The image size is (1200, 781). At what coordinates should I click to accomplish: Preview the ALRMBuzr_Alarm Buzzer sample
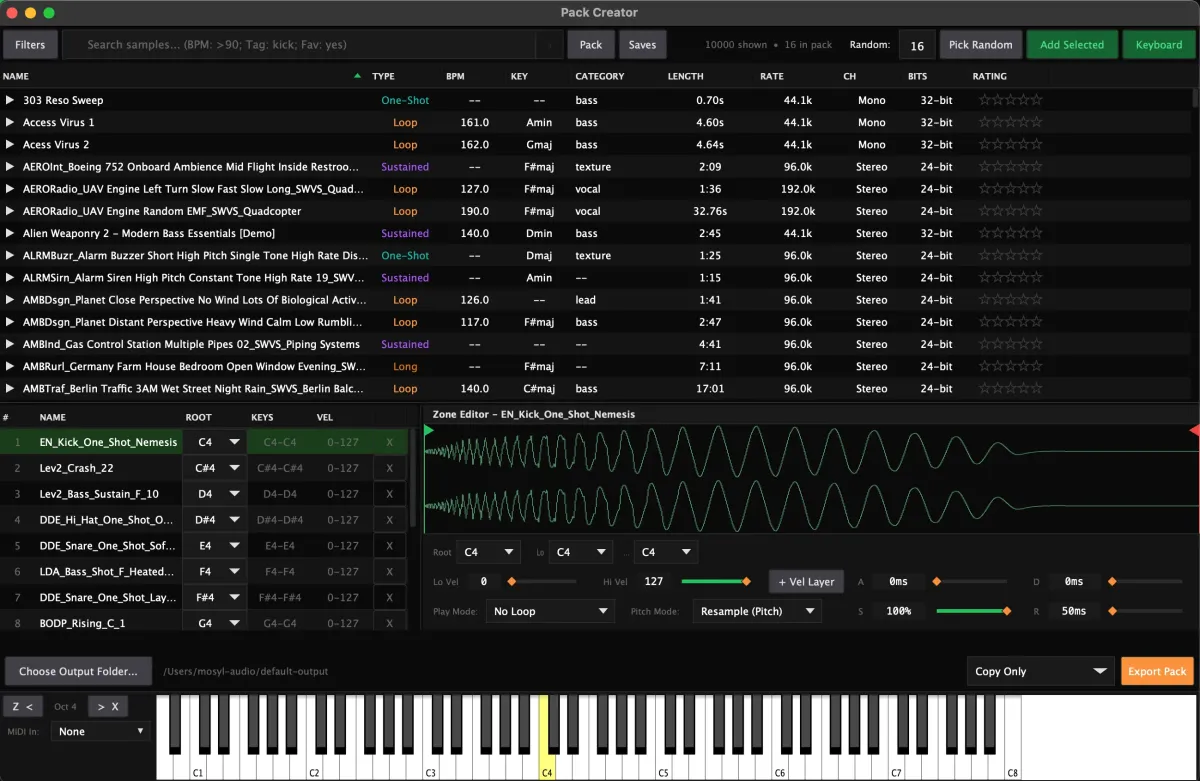tap(10, 255)
